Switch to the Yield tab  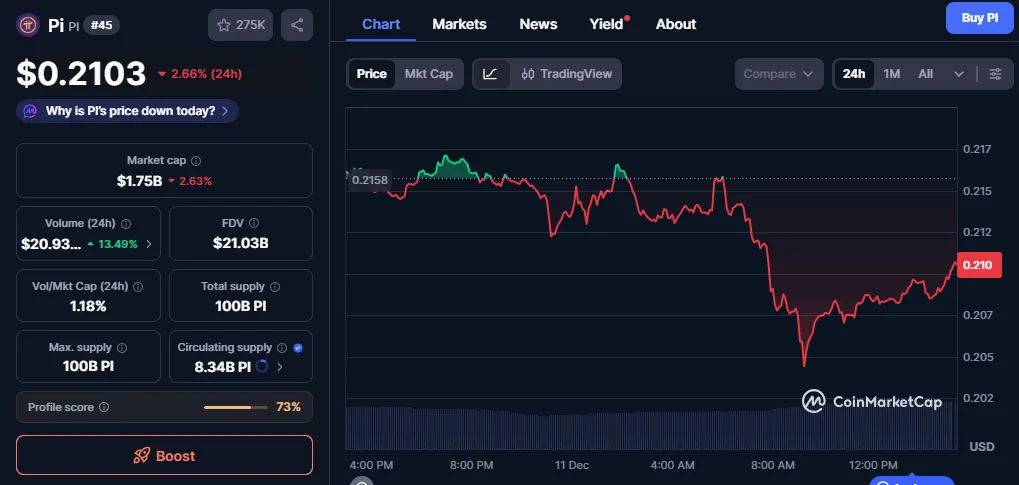(606, 25)
